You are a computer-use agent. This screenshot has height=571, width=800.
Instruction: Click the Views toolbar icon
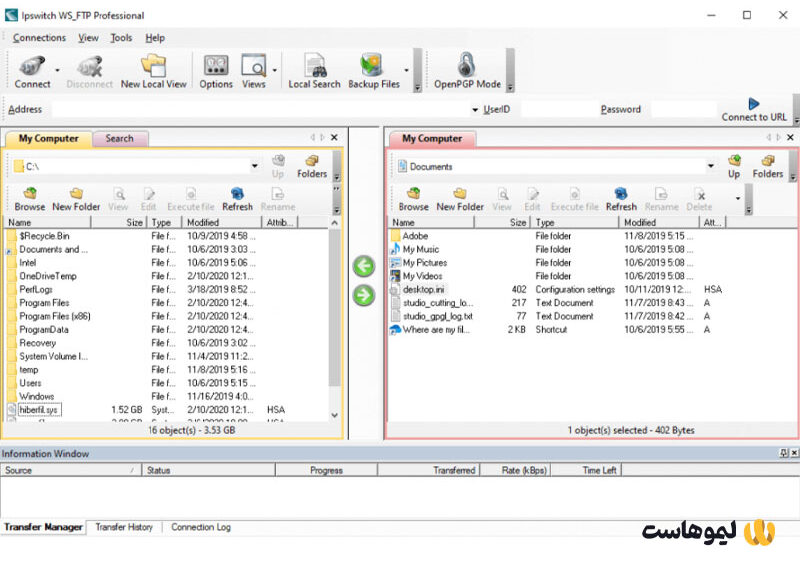[x=254, y=71]
